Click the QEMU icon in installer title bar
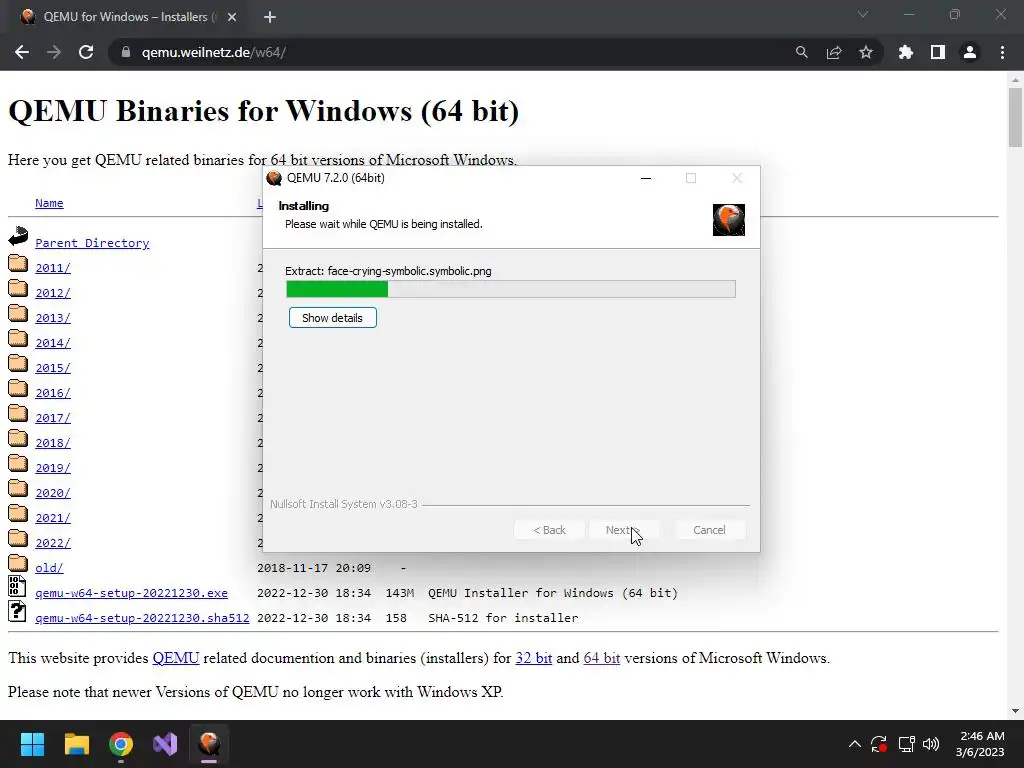The width and height of the screenshot is (1024, 768). [x=274, y=178]
